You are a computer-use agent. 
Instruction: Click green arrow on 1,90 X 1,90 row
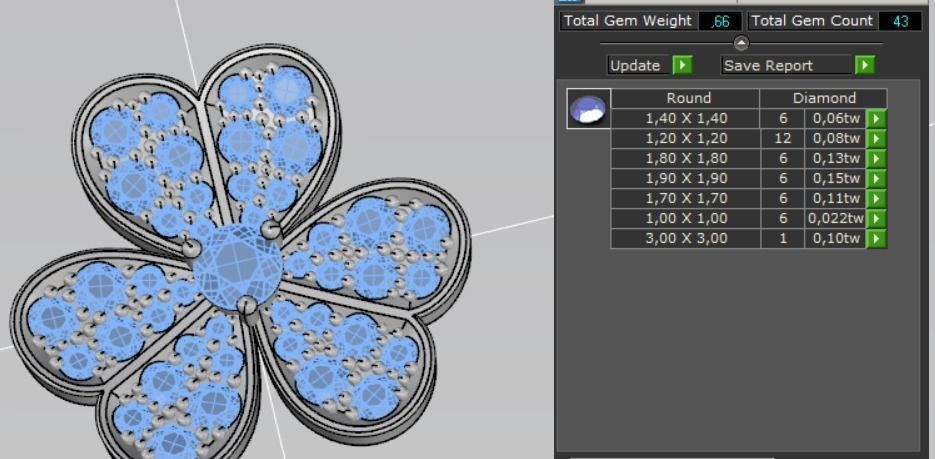[x=876, y=178]
